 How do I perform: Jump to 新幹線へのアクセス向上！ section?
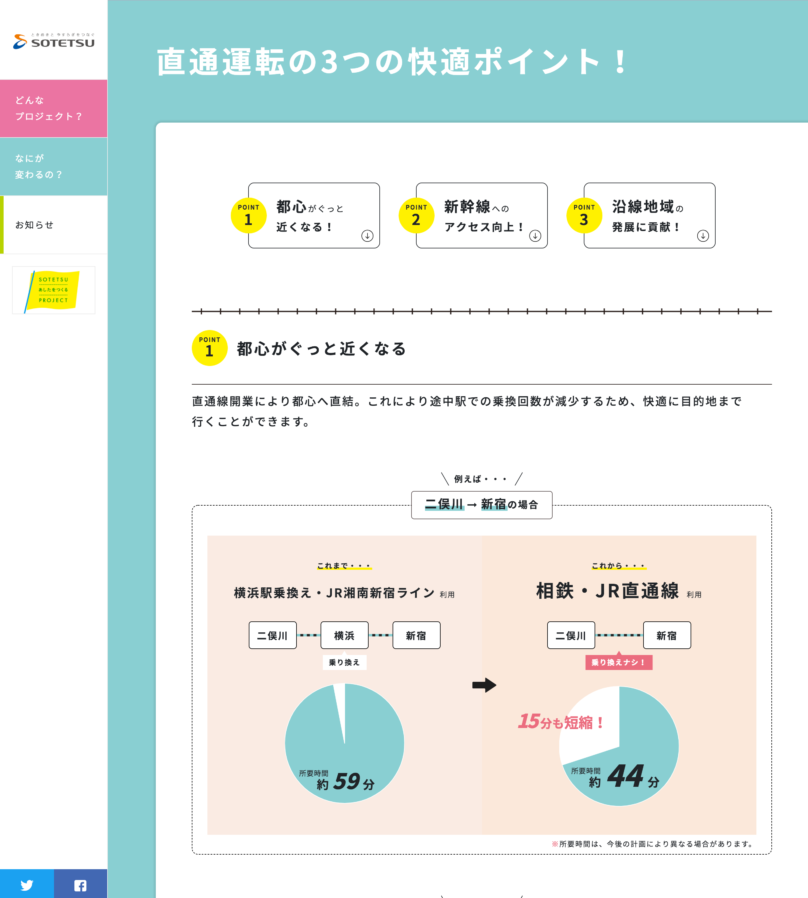482,215
